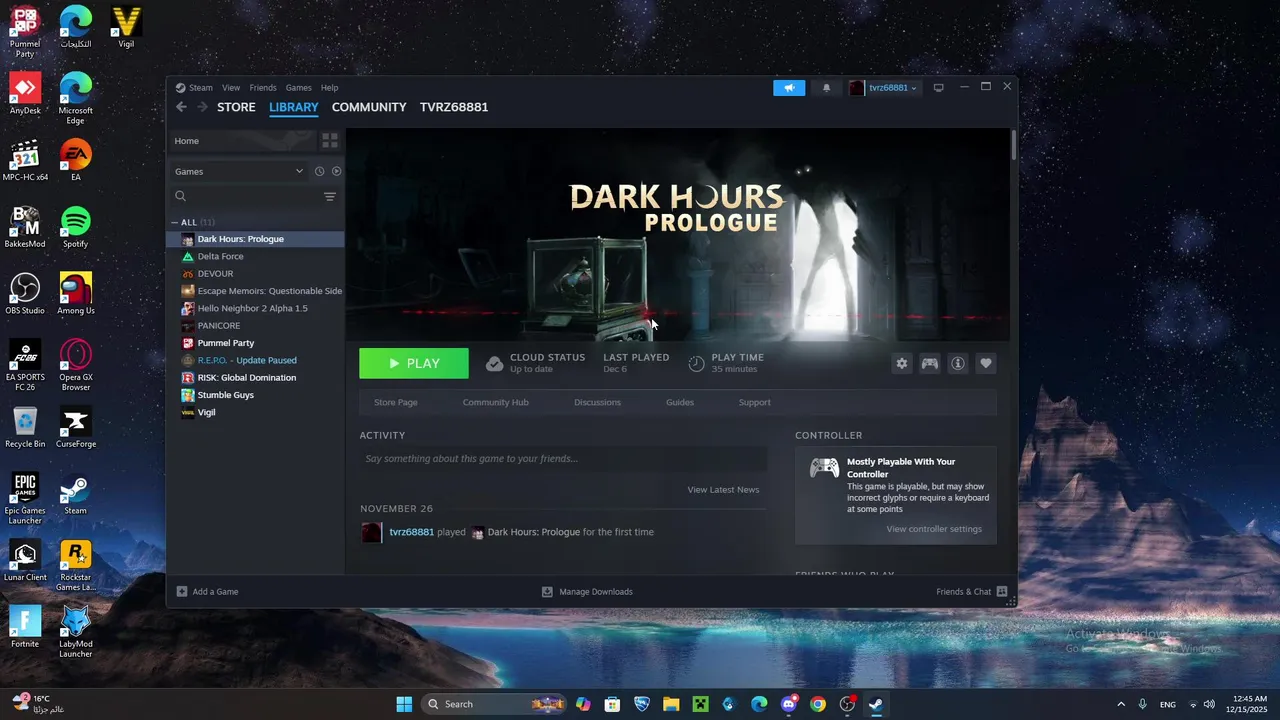
Task: Open View controller settings
Action: pyautogui.click(x=934, y=529)
